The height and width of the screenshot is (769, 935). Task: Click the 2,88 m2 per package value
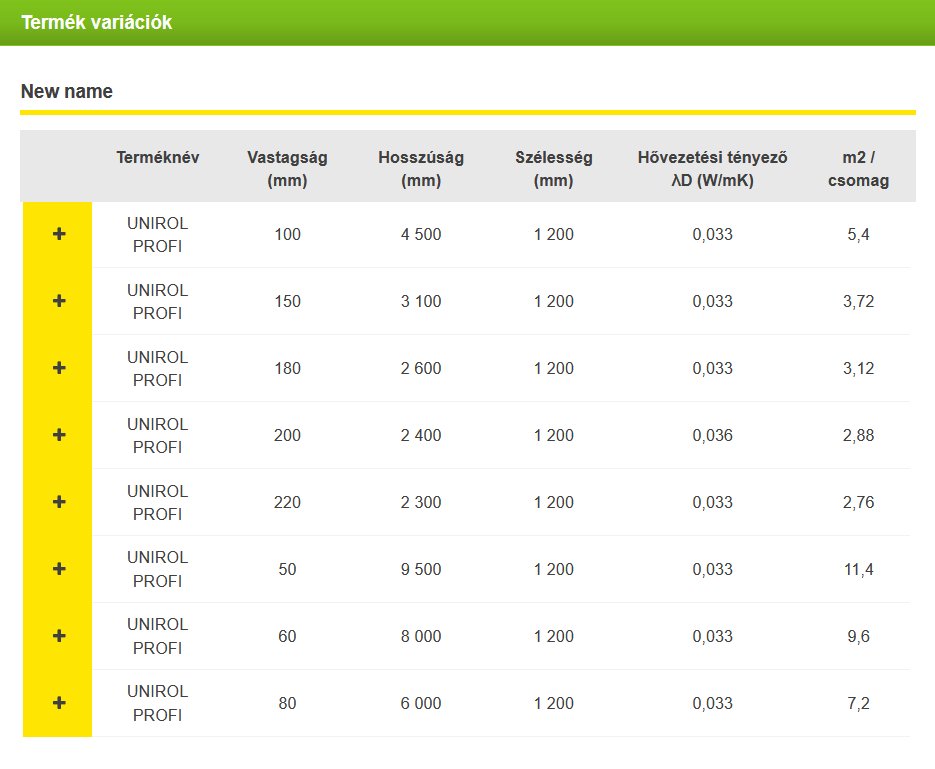point(859,435)
